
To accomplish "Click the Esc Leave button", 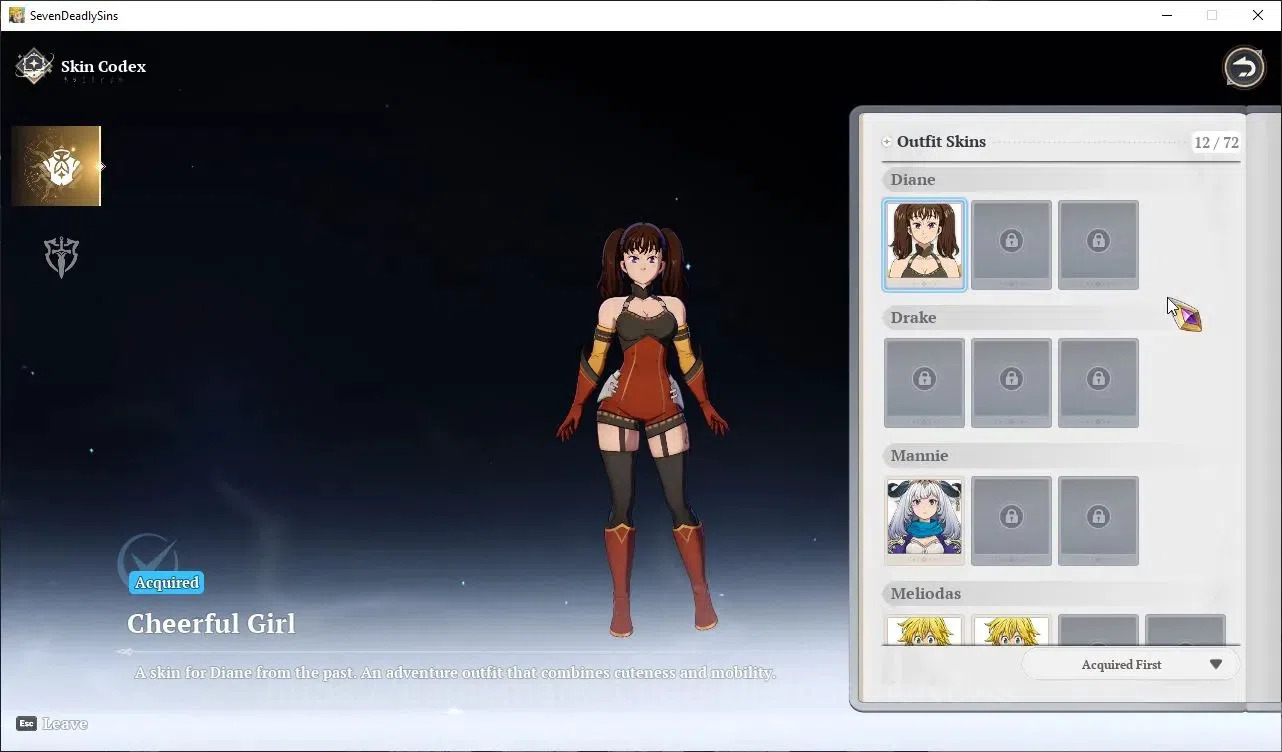I will tap(52, 723).
